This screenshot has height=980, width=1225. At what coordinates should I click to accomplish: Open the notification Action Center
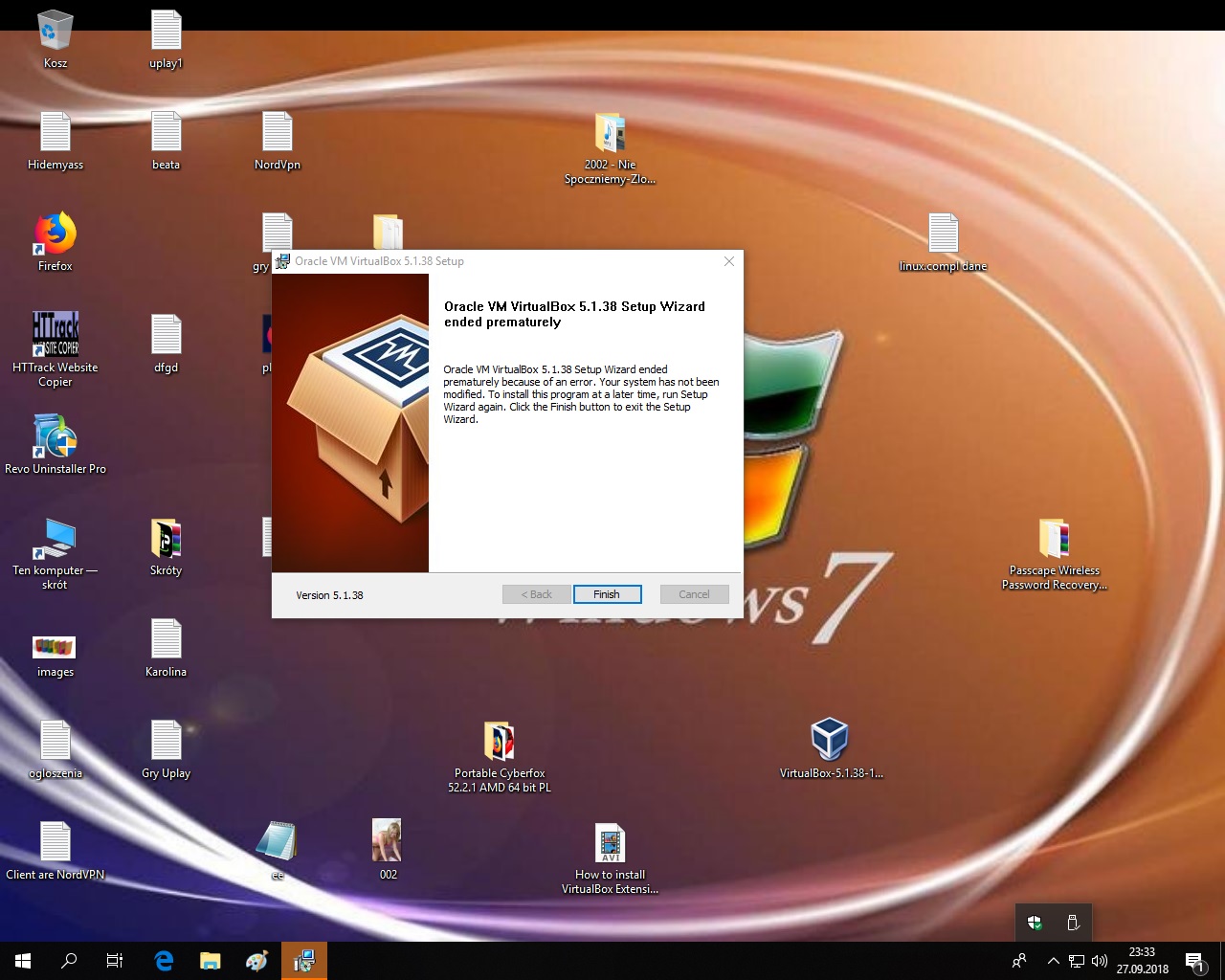tap(1194, 961)
